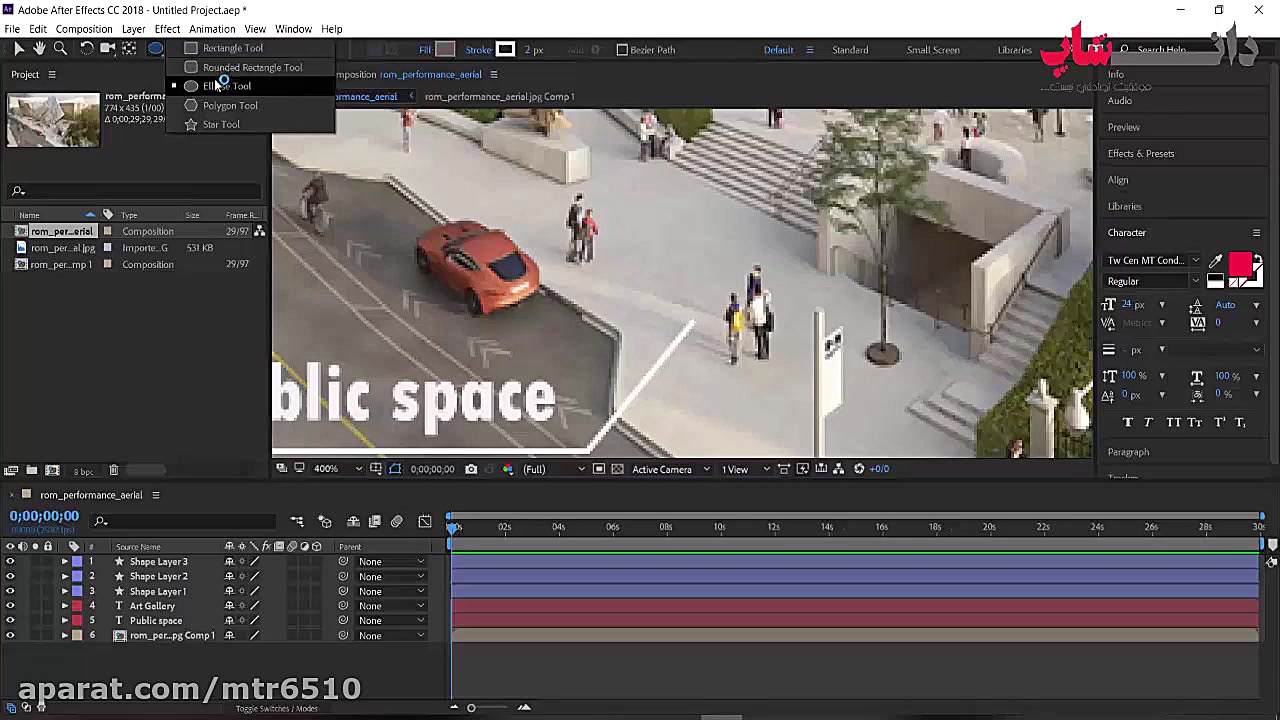Hide Shape Layer 3 with eye icon

tap(10, 562)
